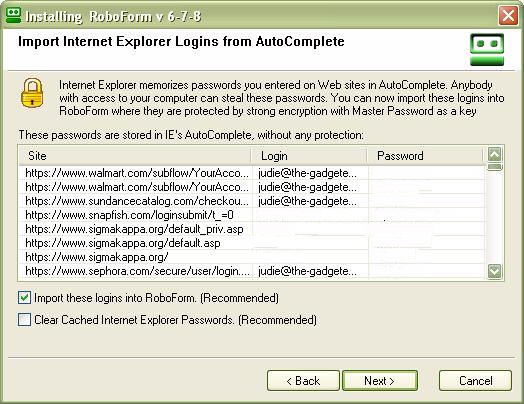Go to previous step with Back
524x404 pixels.
coord(303,381)
